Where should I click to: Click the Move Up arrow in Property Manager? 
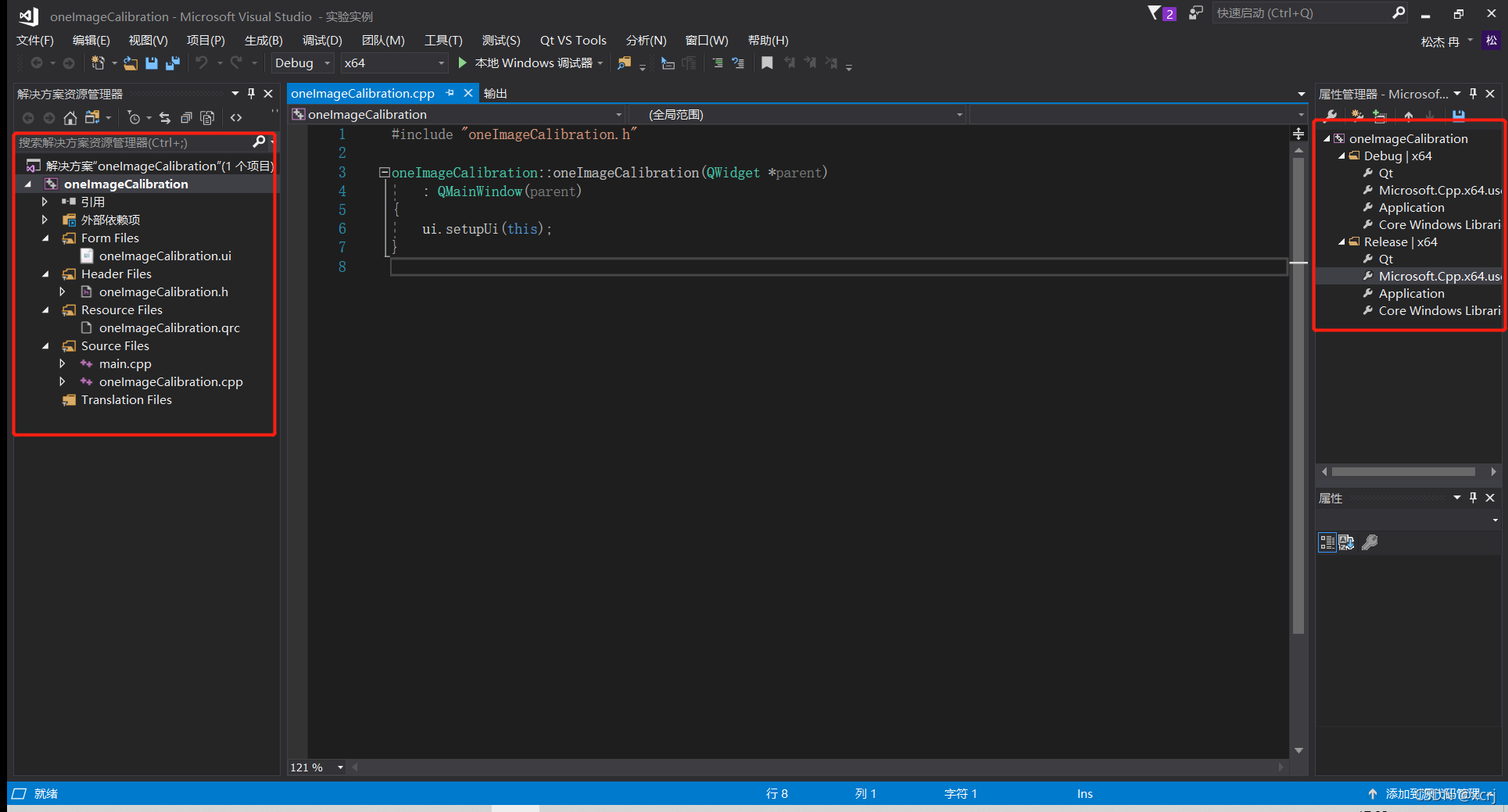pyautogui.click(x=1409, y=116)
